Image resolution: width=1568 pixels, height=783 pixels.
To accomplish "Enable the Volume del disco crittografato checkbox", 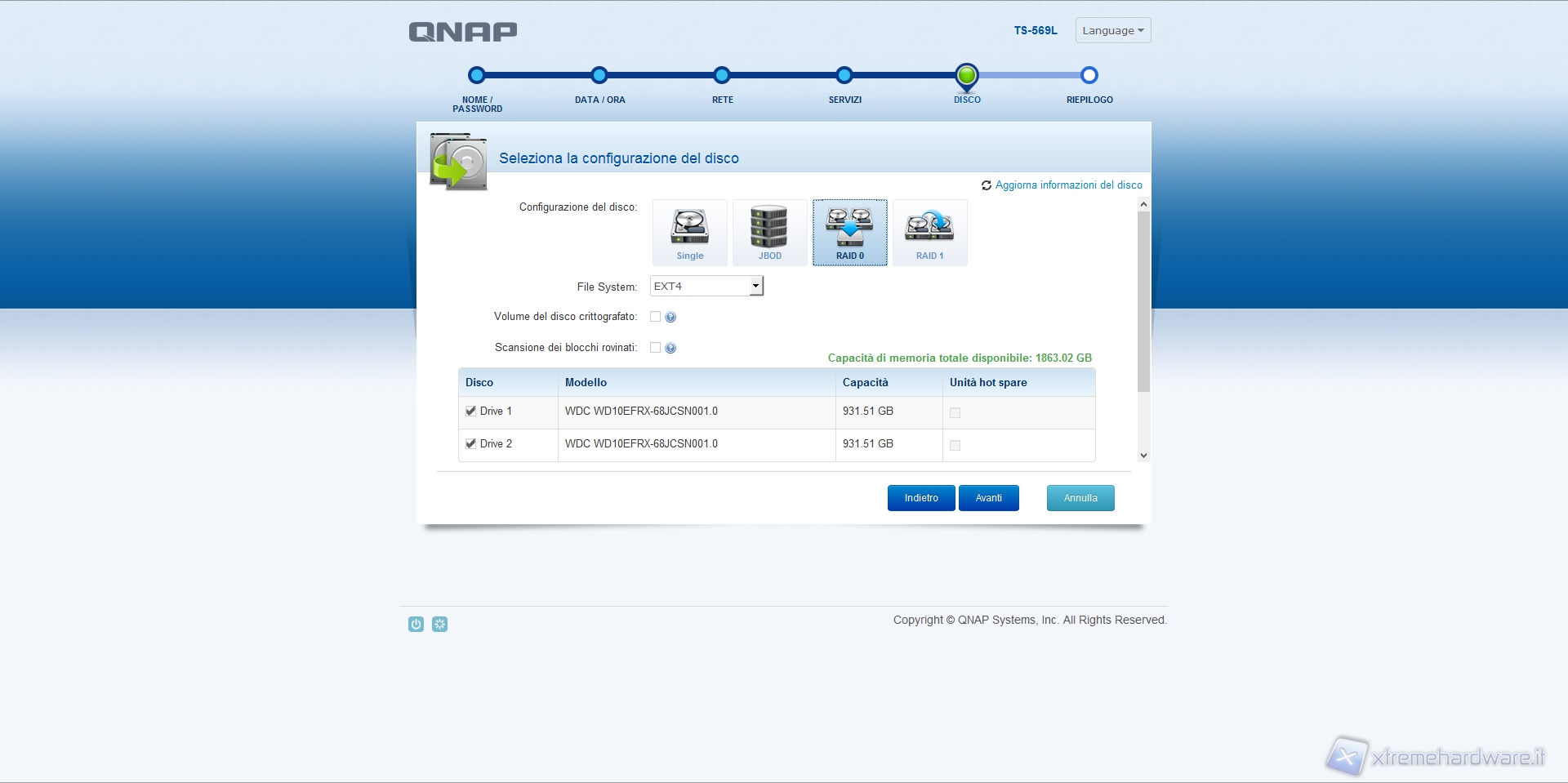I will click(x=655, y=317).
